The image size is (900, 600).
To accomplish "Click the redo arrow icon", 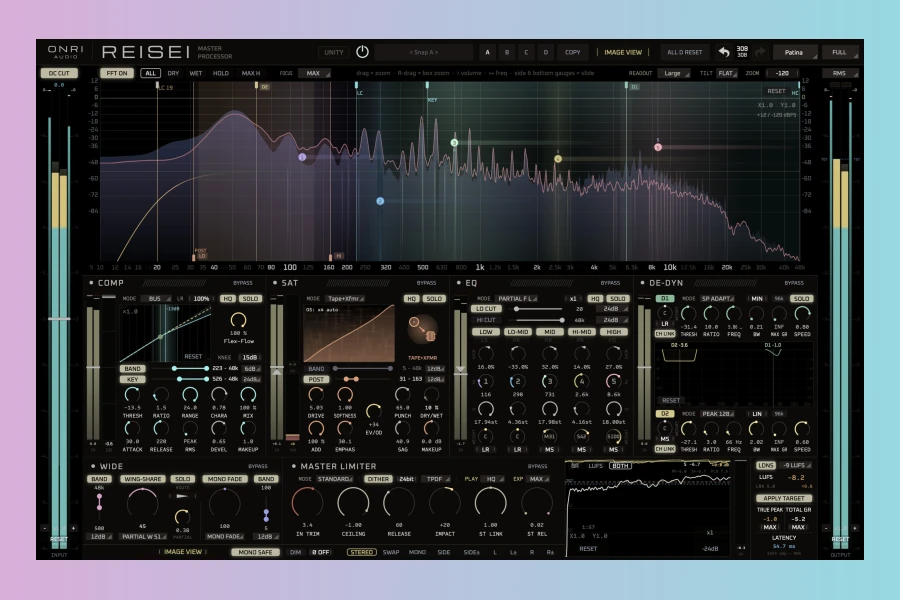I will [760, 52].
